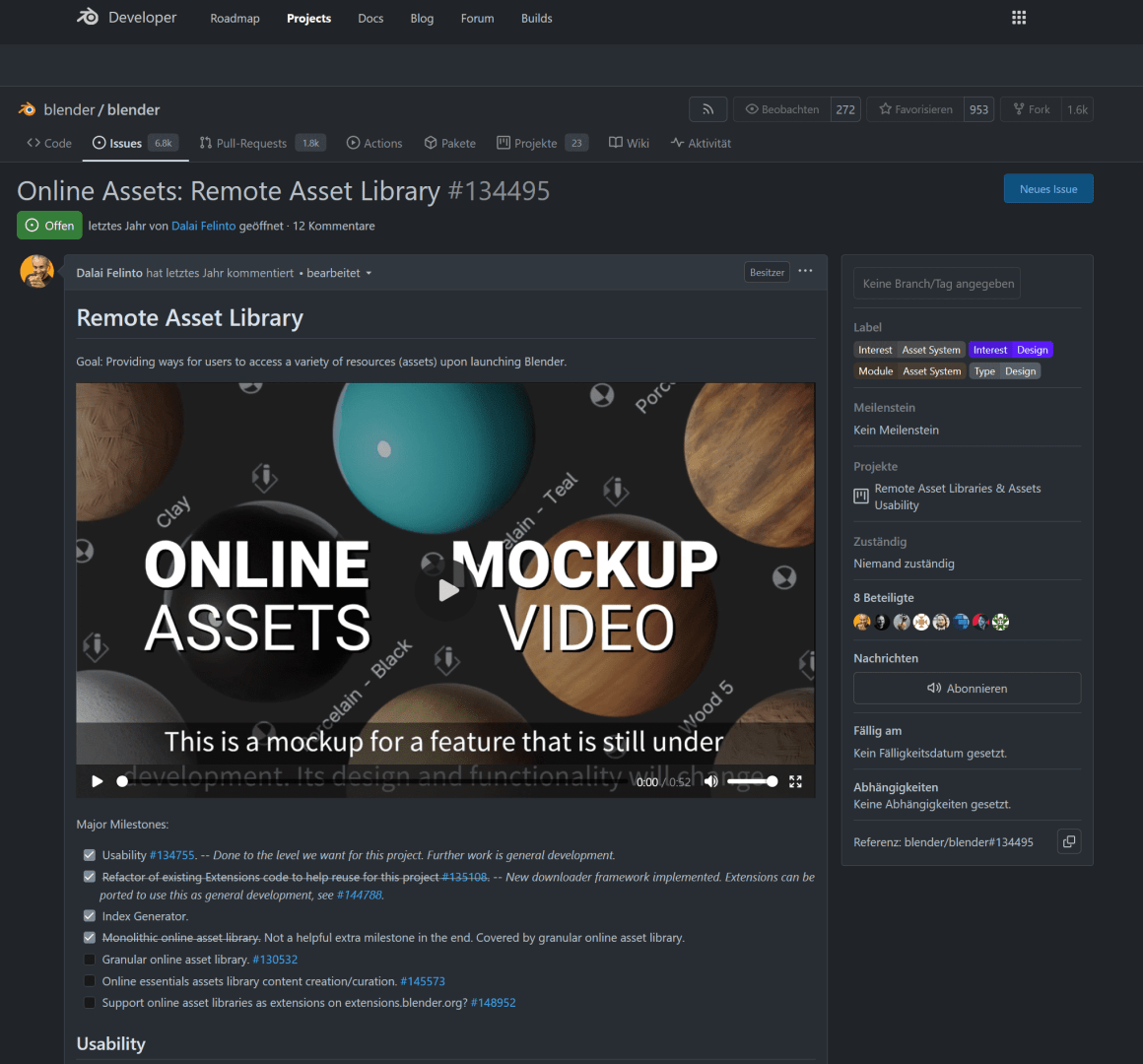
Task: Adjust the video volume slider
Action: (x=752, y=781)
